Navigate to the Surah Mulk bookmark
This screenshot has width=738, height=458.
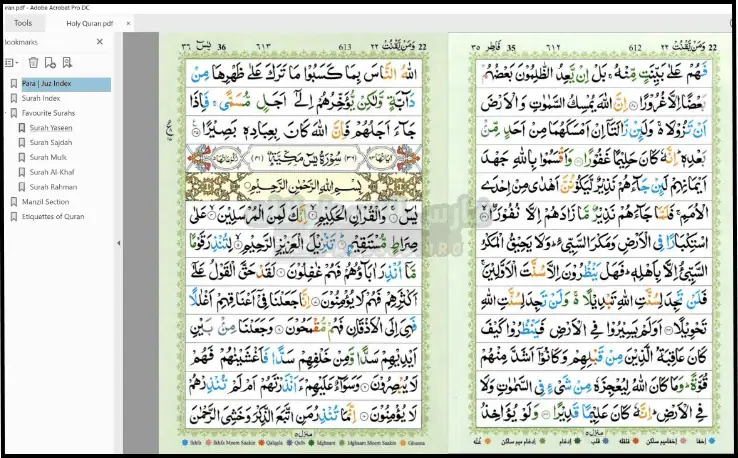point(46,157)
